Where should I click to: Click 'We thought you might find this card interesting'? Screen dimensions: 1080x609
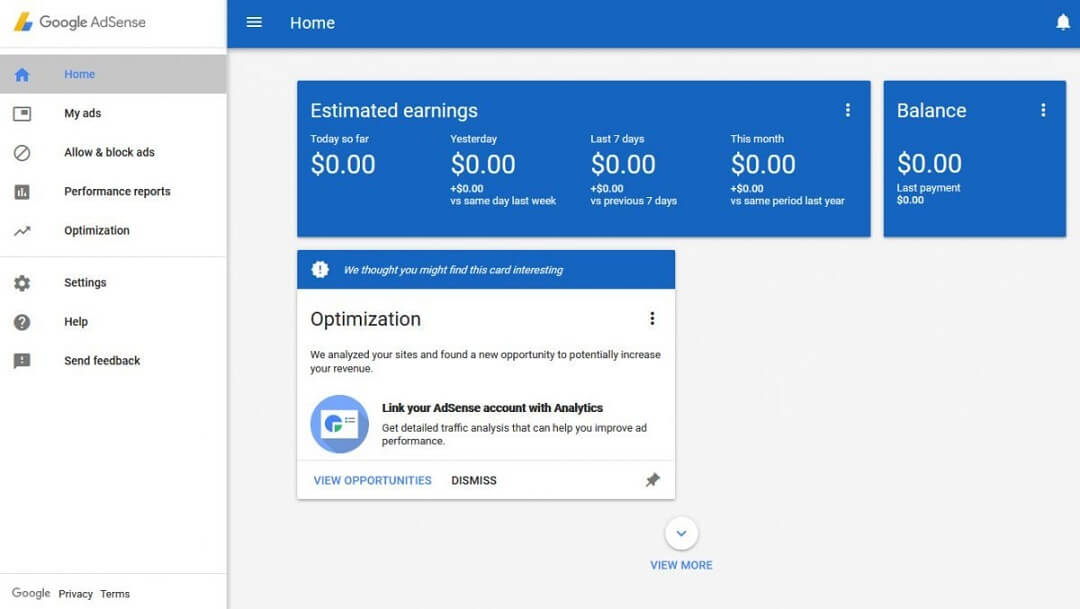pyautogui.click(x=453, y=270)
